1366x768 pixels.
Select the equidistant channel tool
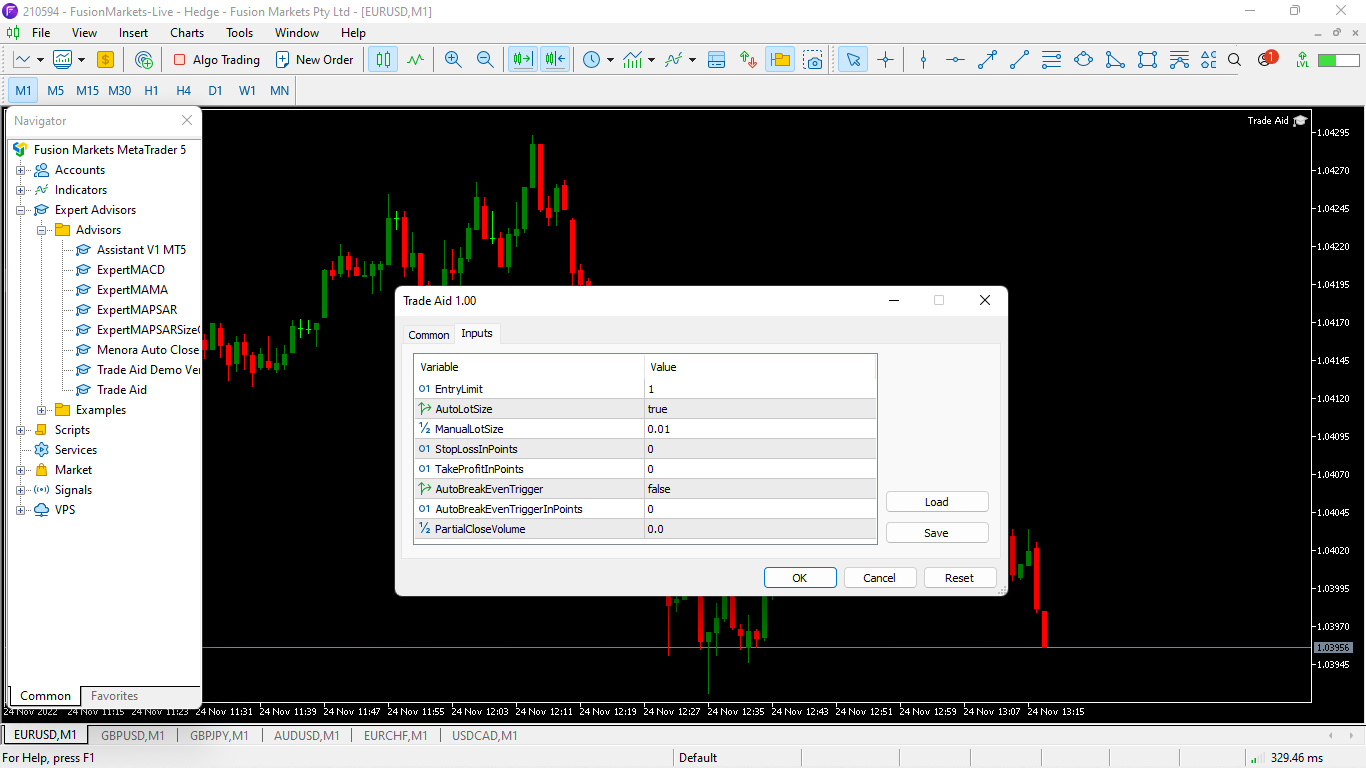[1051, 60]
